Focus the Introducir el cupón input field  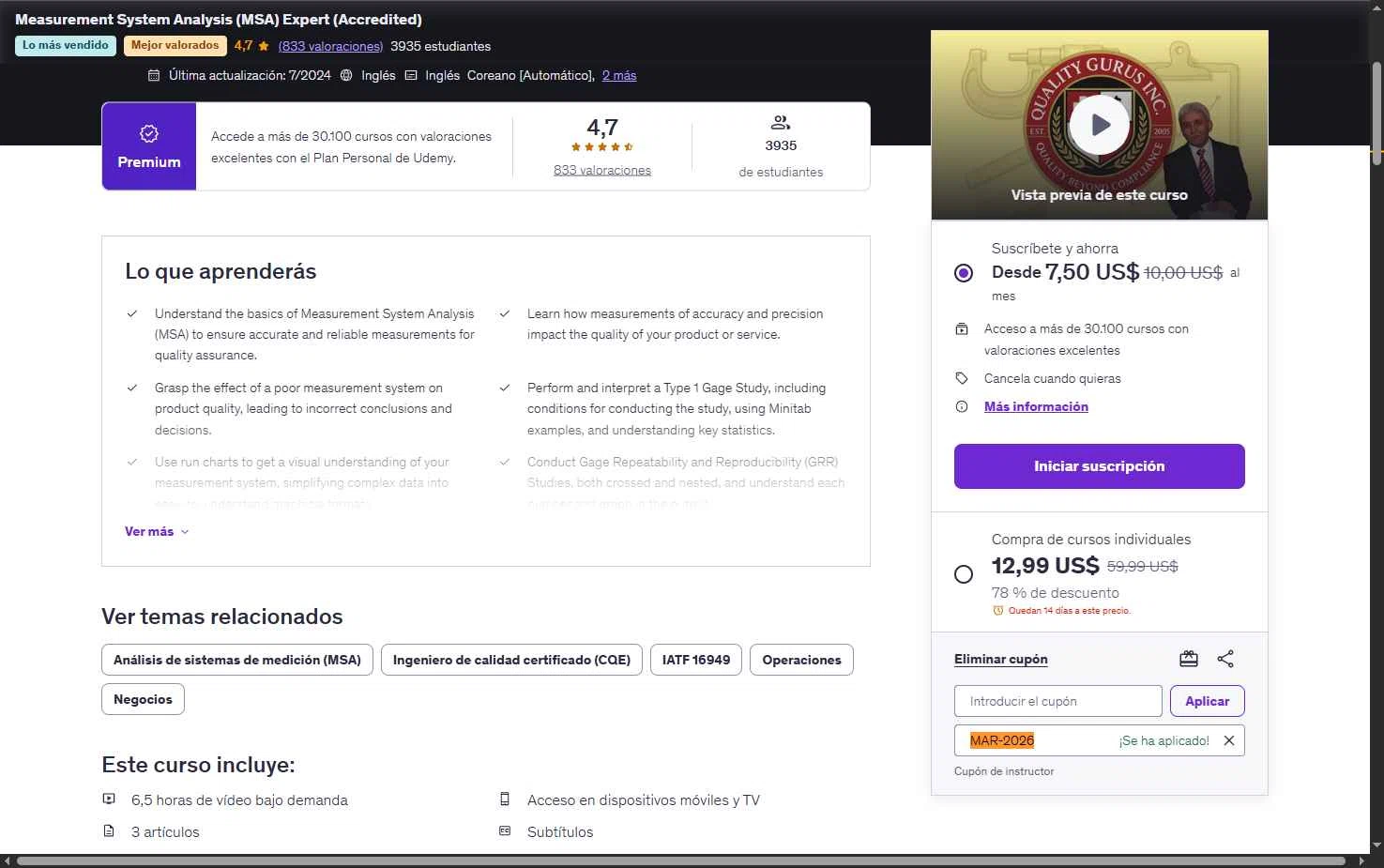pos(1057,701)
